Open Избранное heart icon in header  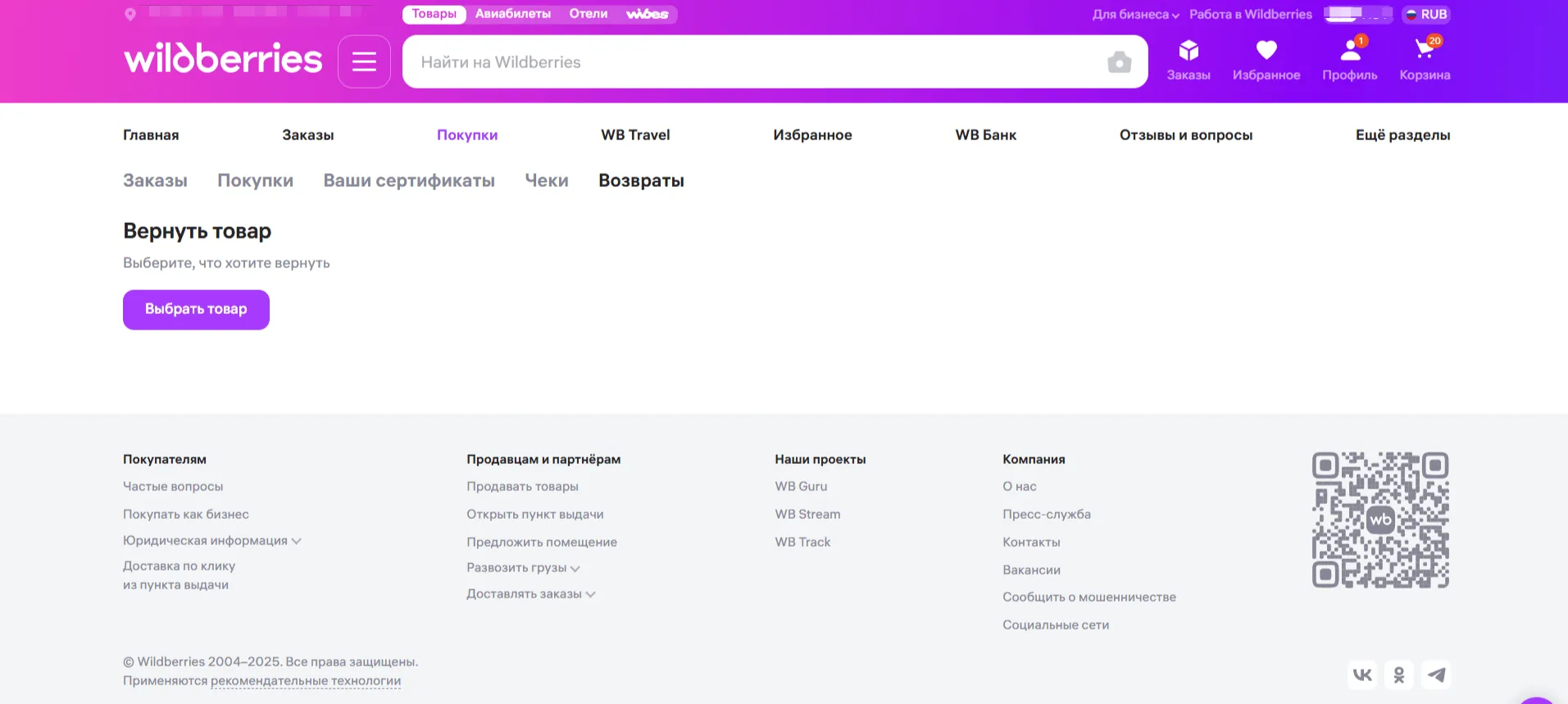[x=1266, y=52]
